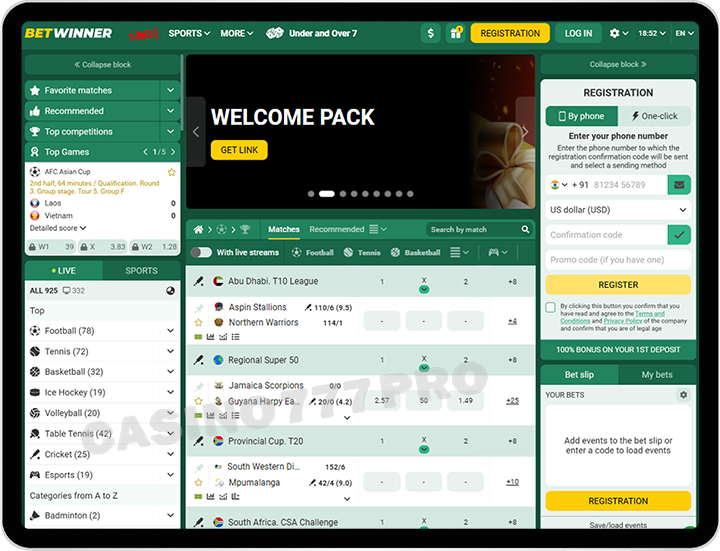Select the third banner carousel dot
This screenshot has width=720, height=551.
coord(343,194)
